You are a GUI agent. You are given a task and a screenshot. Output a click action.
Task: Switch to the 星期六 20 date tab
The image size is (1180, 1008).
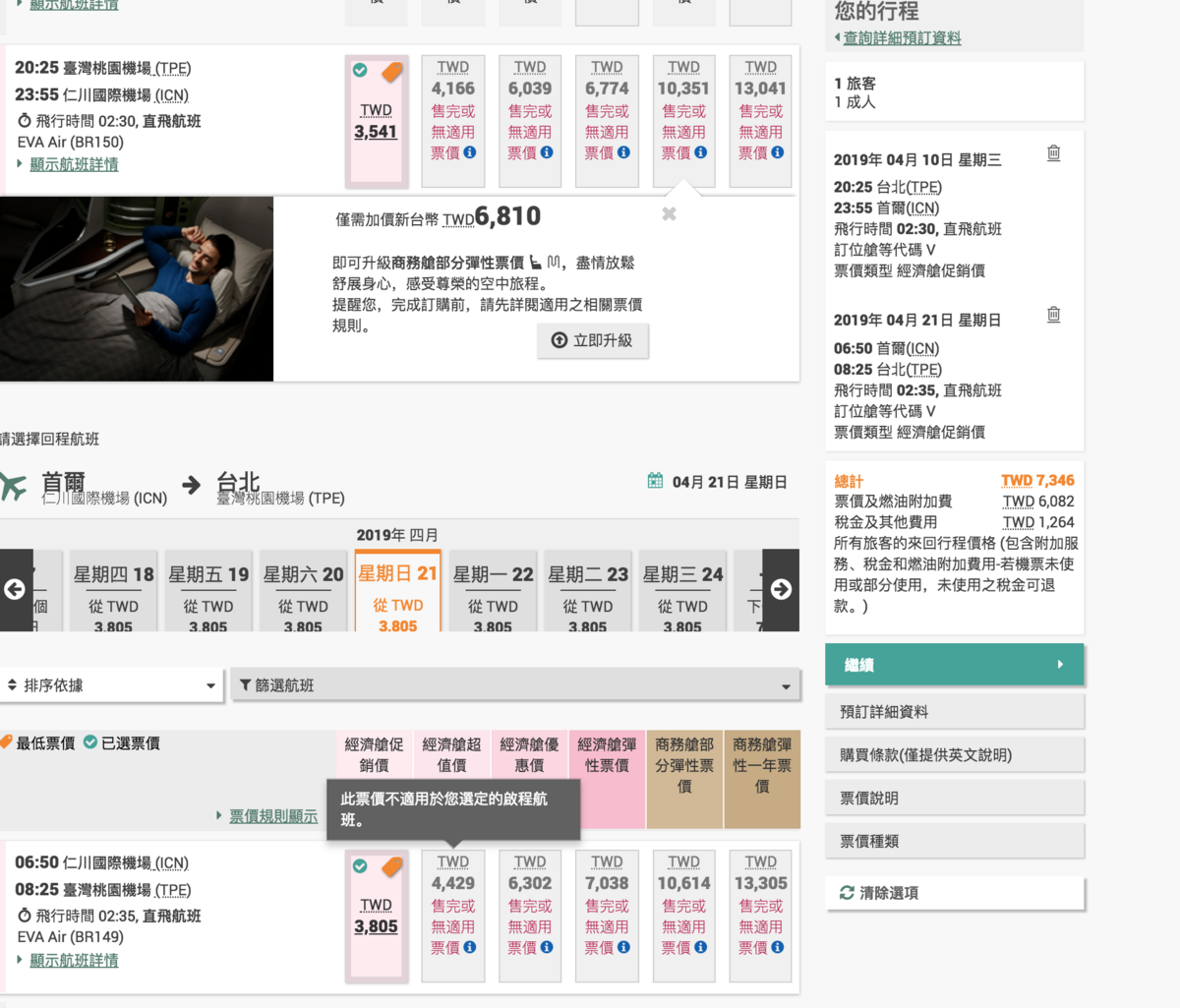click(303, 591)
